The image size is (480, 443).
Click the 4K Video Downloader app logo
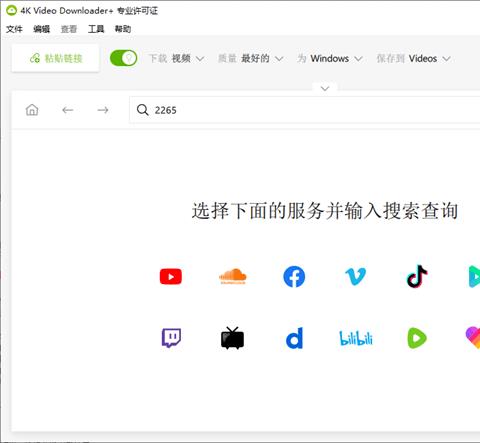click(11, 11)
